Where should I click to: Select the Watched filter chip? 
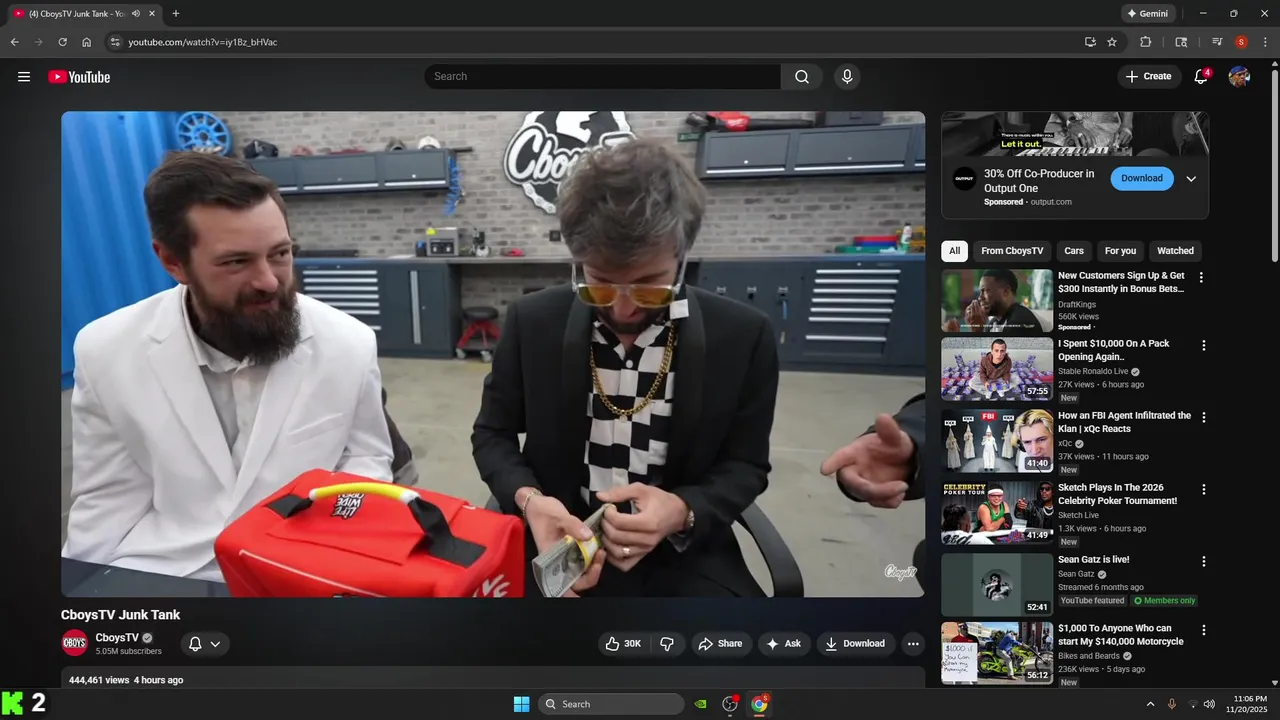(1175, 251)
